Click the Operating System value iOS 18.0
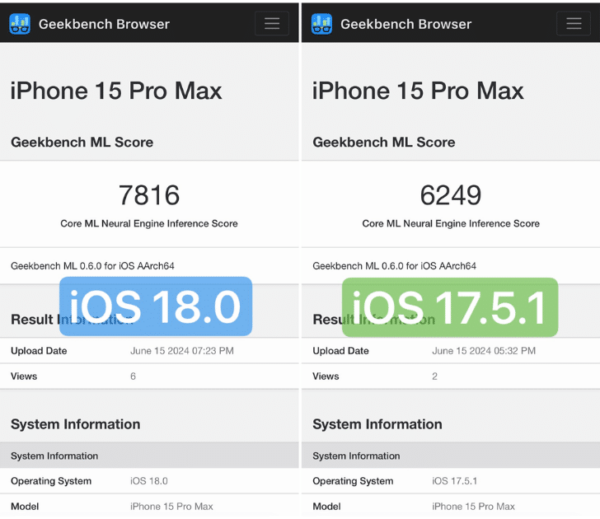 click(x=151, y=481)
